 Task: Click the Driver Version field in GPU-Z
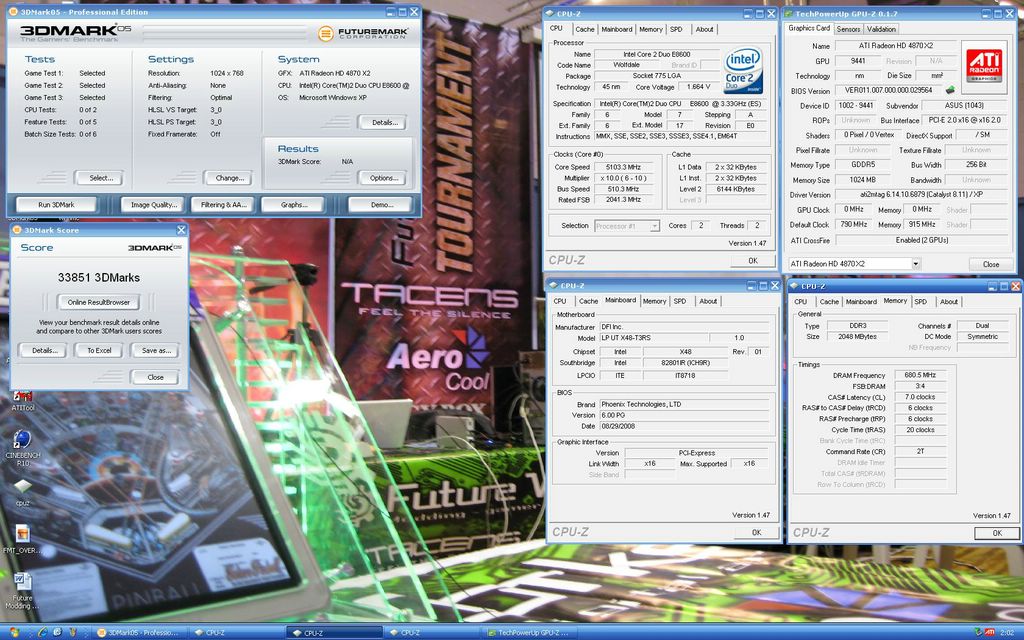click(922, 195)
